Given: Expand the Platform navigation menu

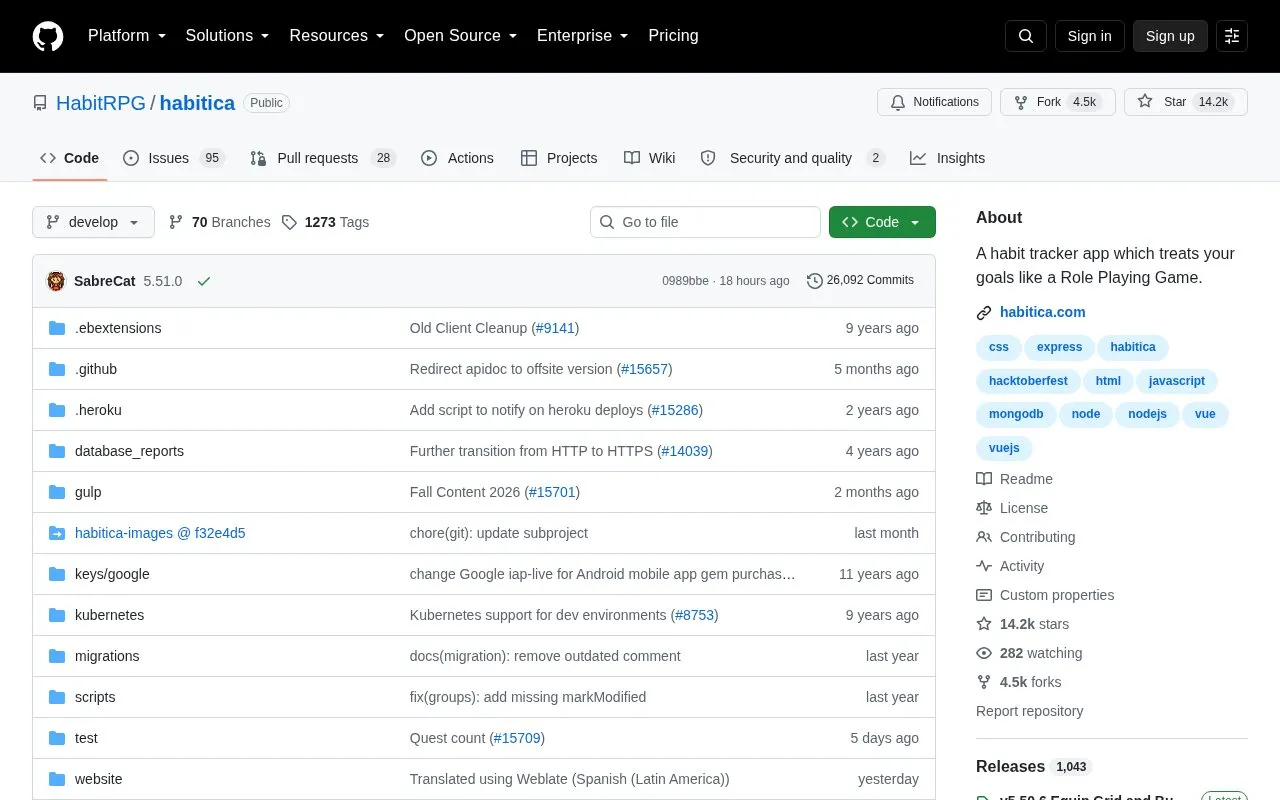Looking at the screenshot, I should 127,36.
